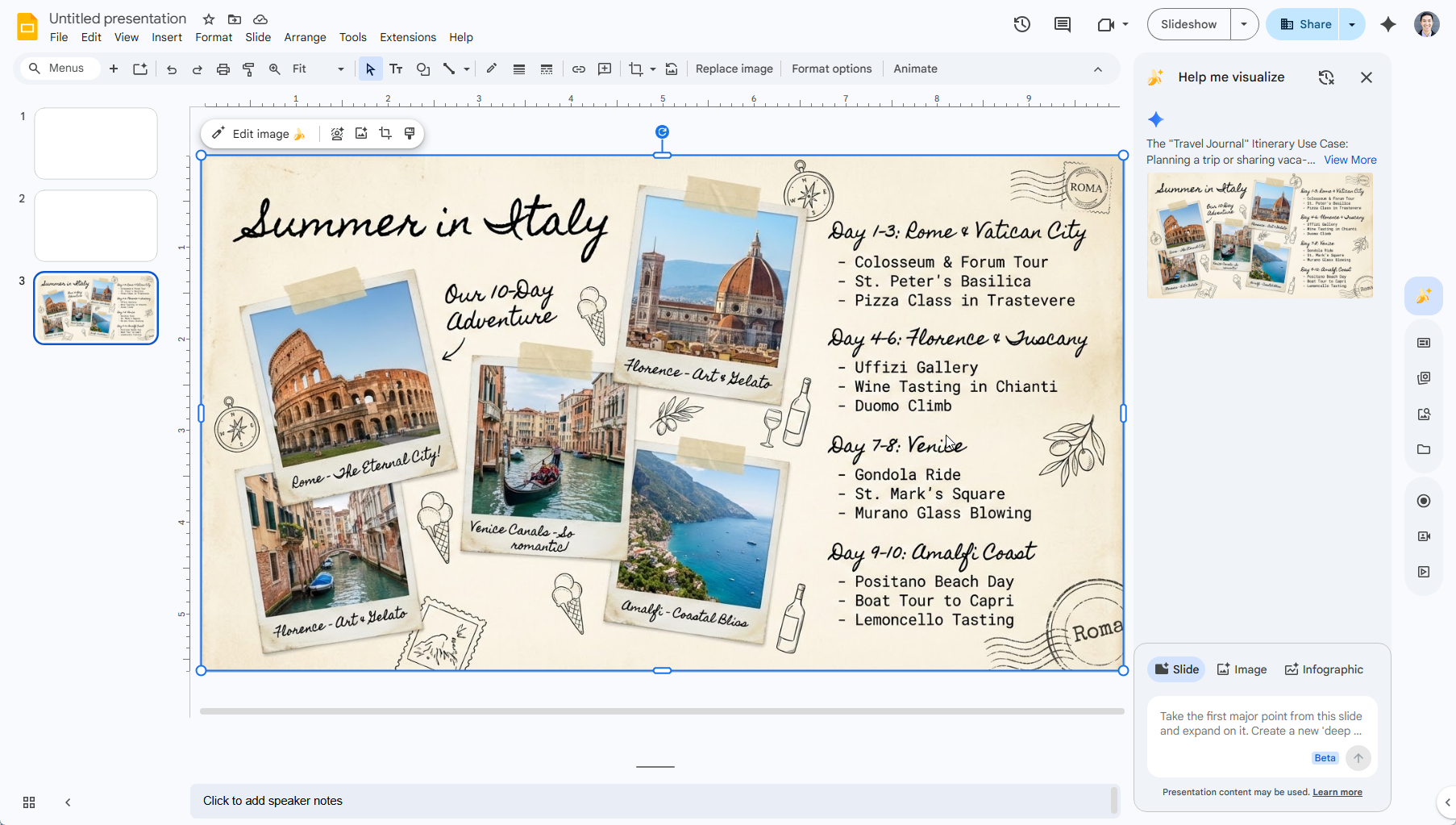Open the Slideshow options dropdown arrow
The image size is (1456, 825).
[x=1244, y=24]
